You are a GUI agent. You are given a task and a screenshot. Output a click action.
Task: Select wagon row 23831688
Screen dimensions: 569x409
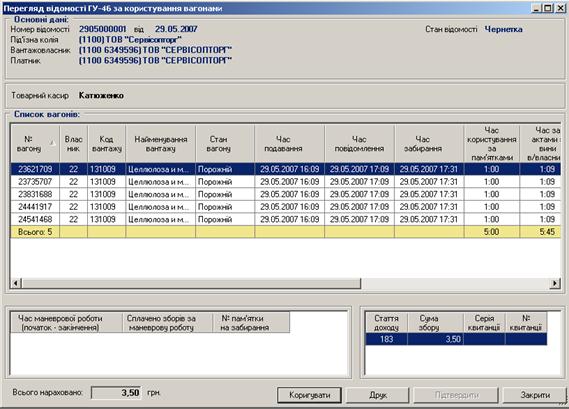click(x=286, y=194)
